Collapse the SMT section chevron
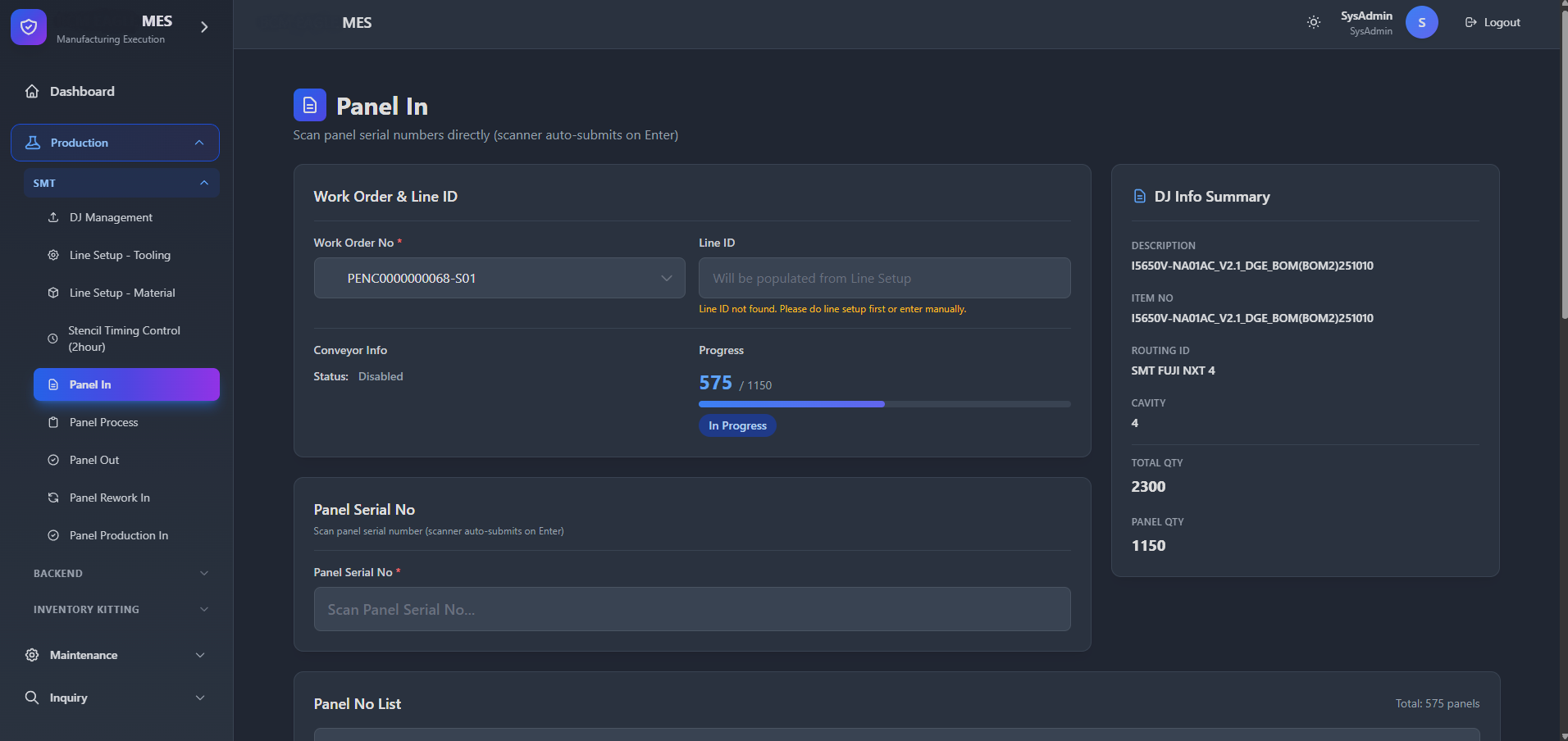Screen dimensions: 1568x741 204,183
